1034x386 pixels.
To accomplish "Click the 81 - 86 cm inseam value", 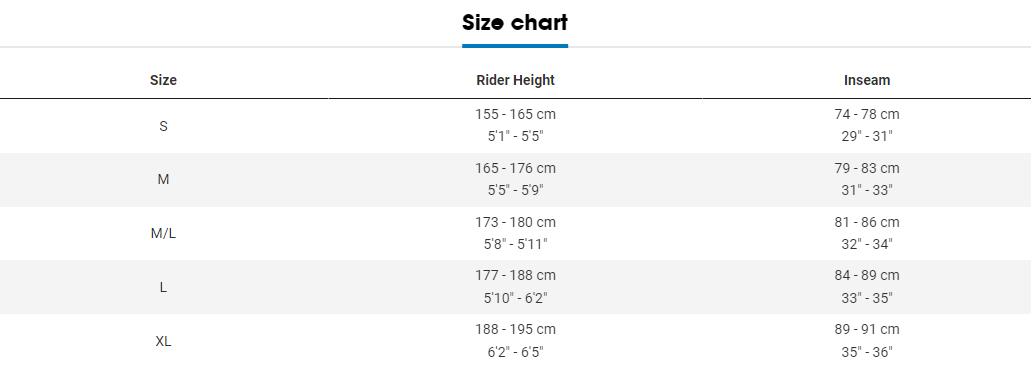I will click(x=867, y=222).
